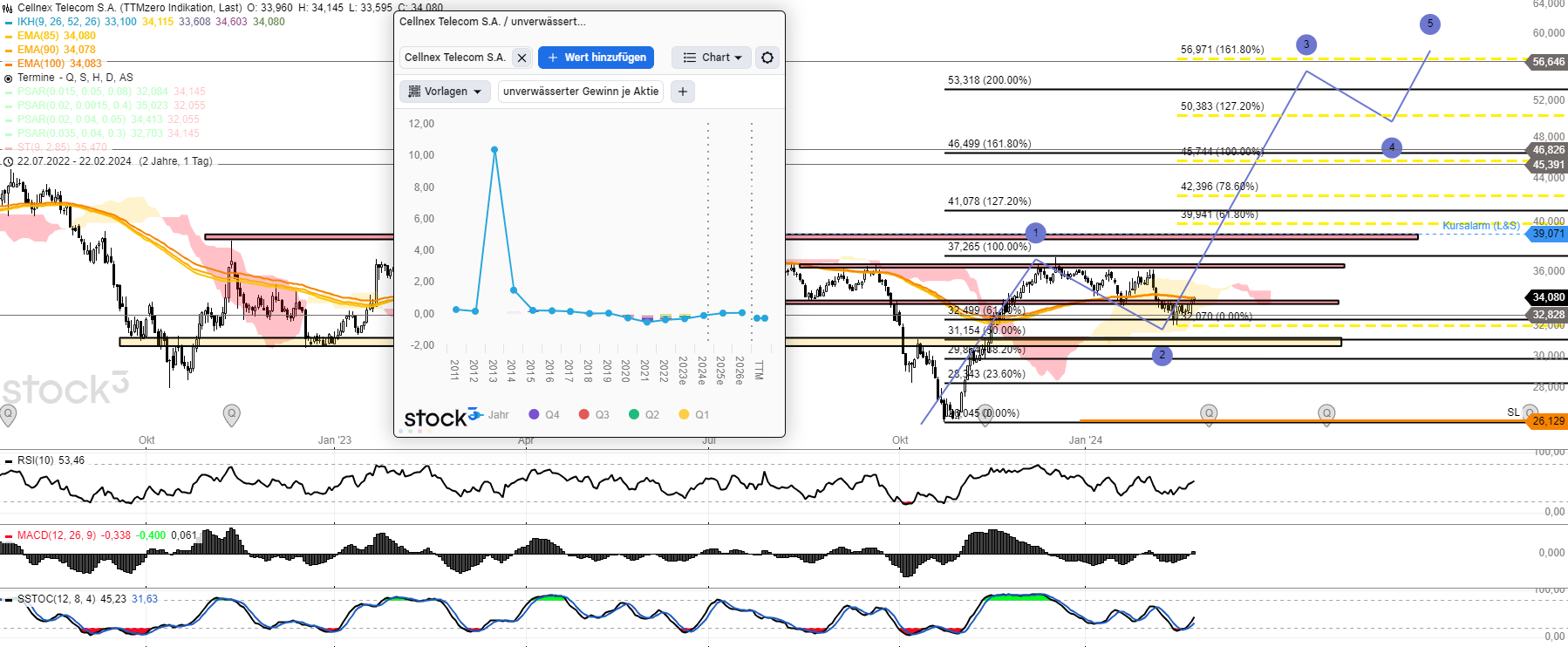Viewport: 1568px width, 647px height.
Task: Toggle the Termine event radio icon
Action: click(9, 78)
